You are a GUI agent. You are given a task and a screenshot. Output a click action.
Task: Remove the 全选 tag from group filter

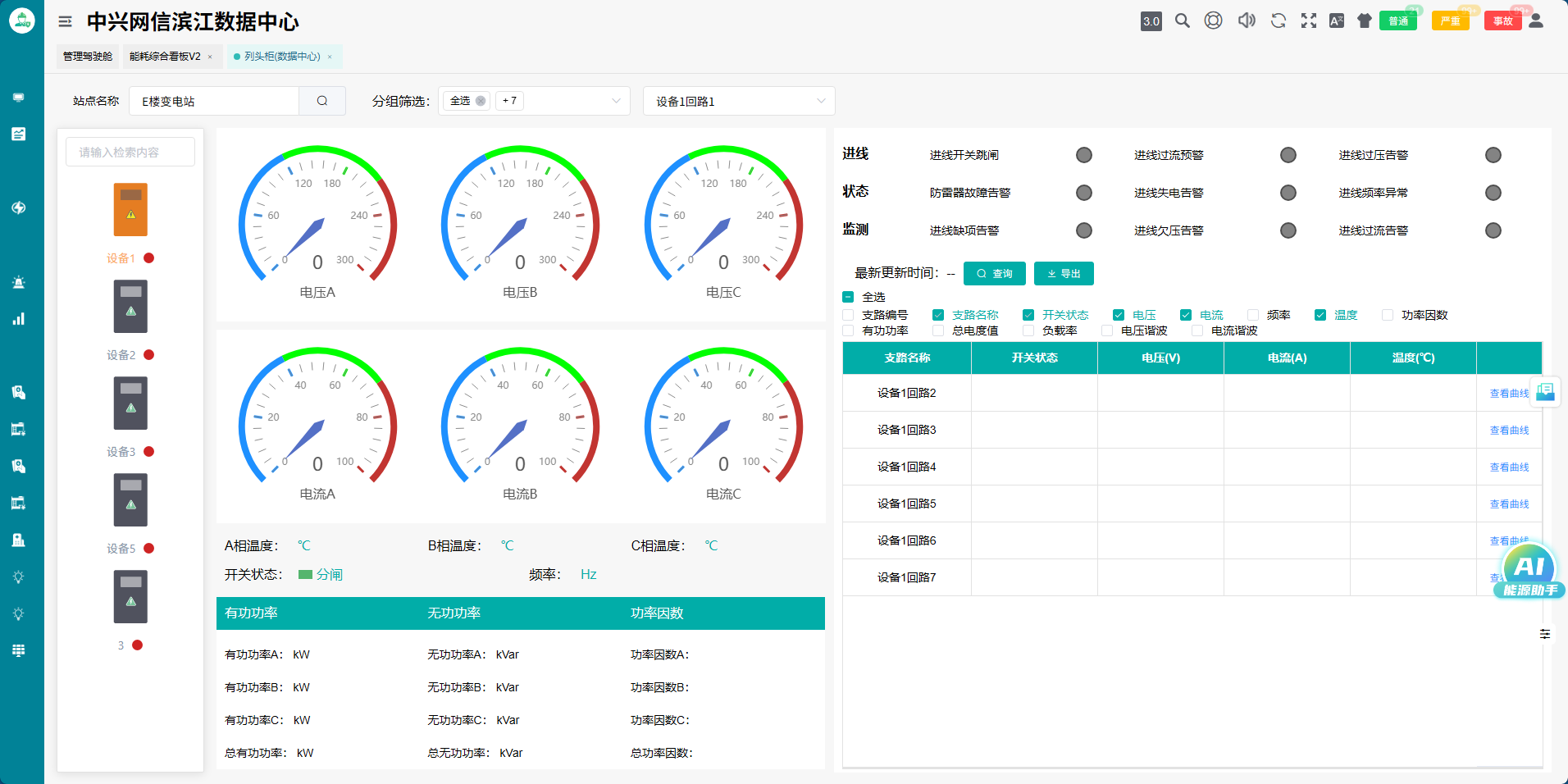(481, 101)
